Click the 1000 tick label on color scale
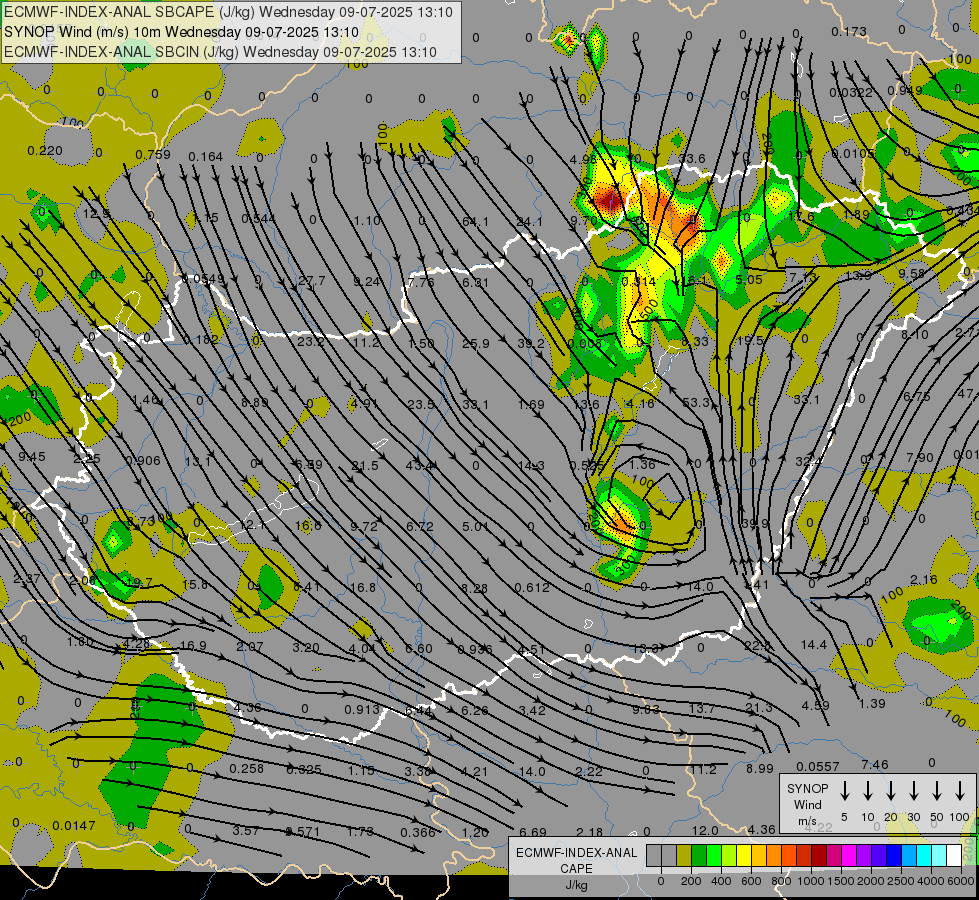The width and height of the screenshot is (979, 900). (810, 881)
